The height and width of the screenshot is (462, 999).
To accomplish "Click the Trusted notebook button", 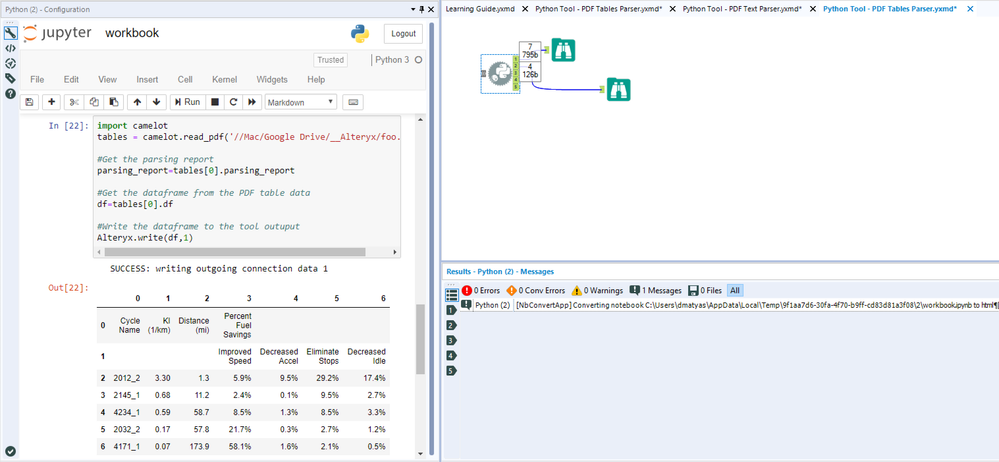I will (330, 60).
